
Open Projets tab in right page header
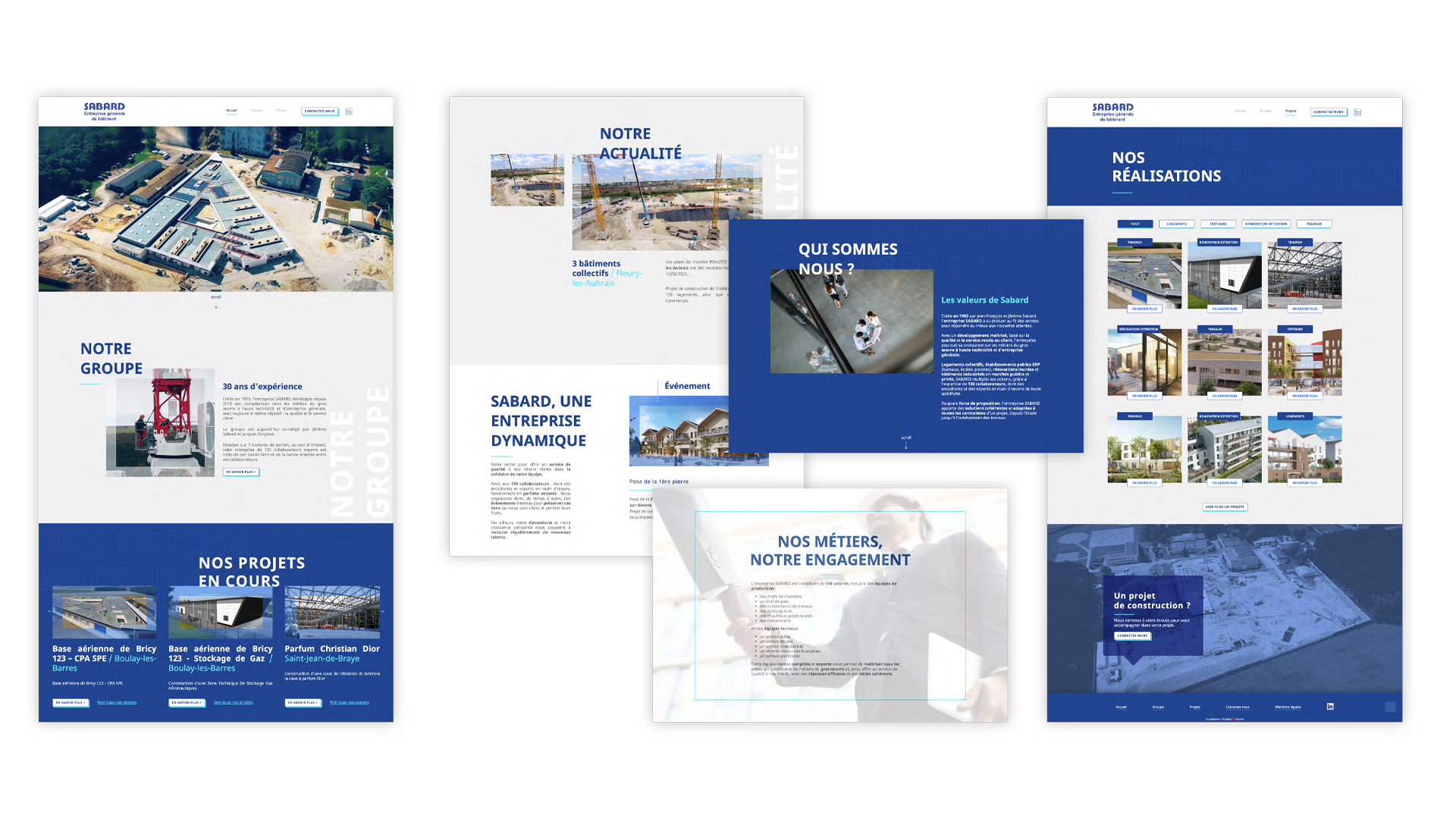click(x=1291, y=111)
